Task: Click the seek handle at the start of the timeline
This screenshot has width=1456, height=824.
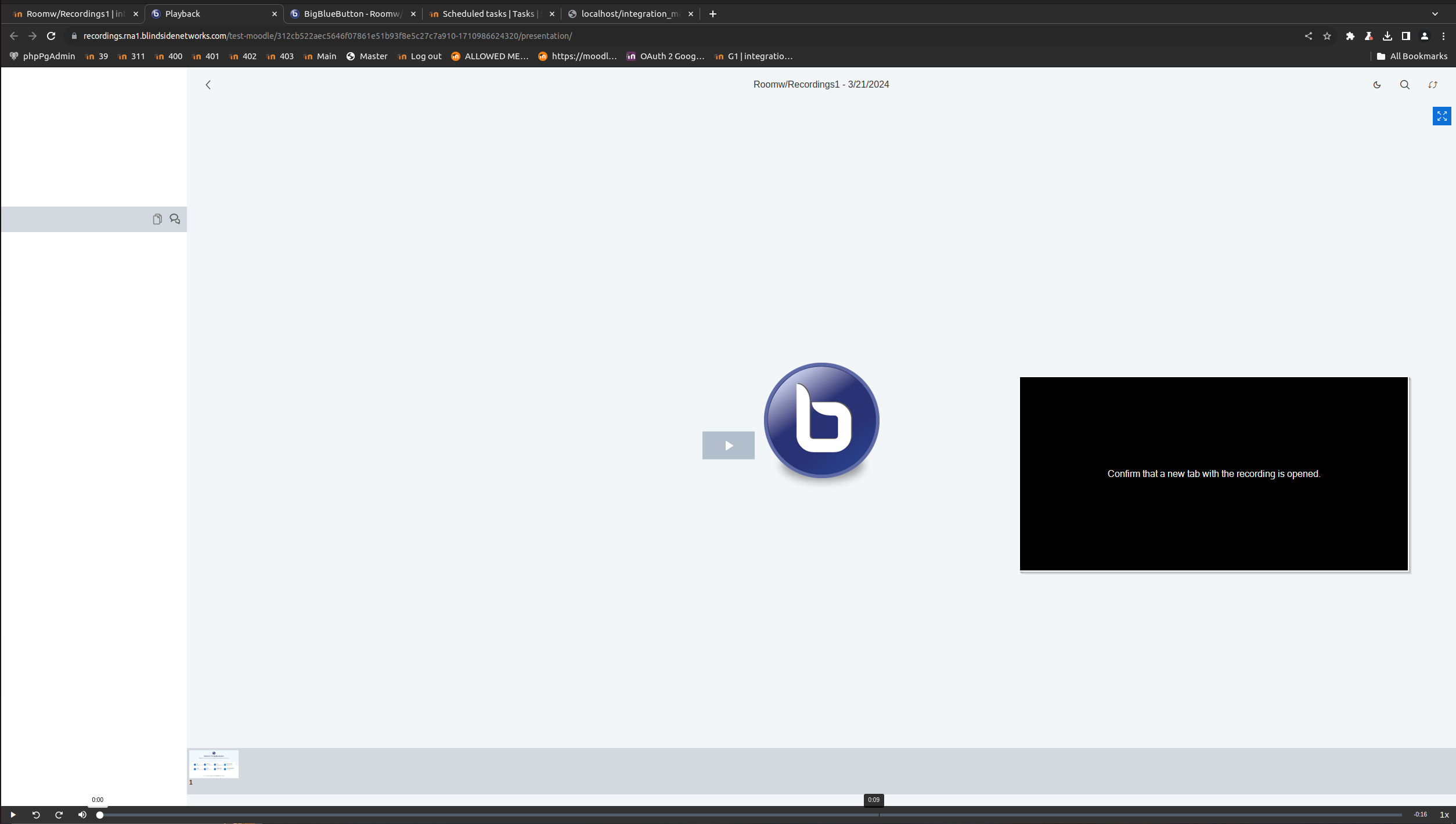Action: tap(100, 815)
